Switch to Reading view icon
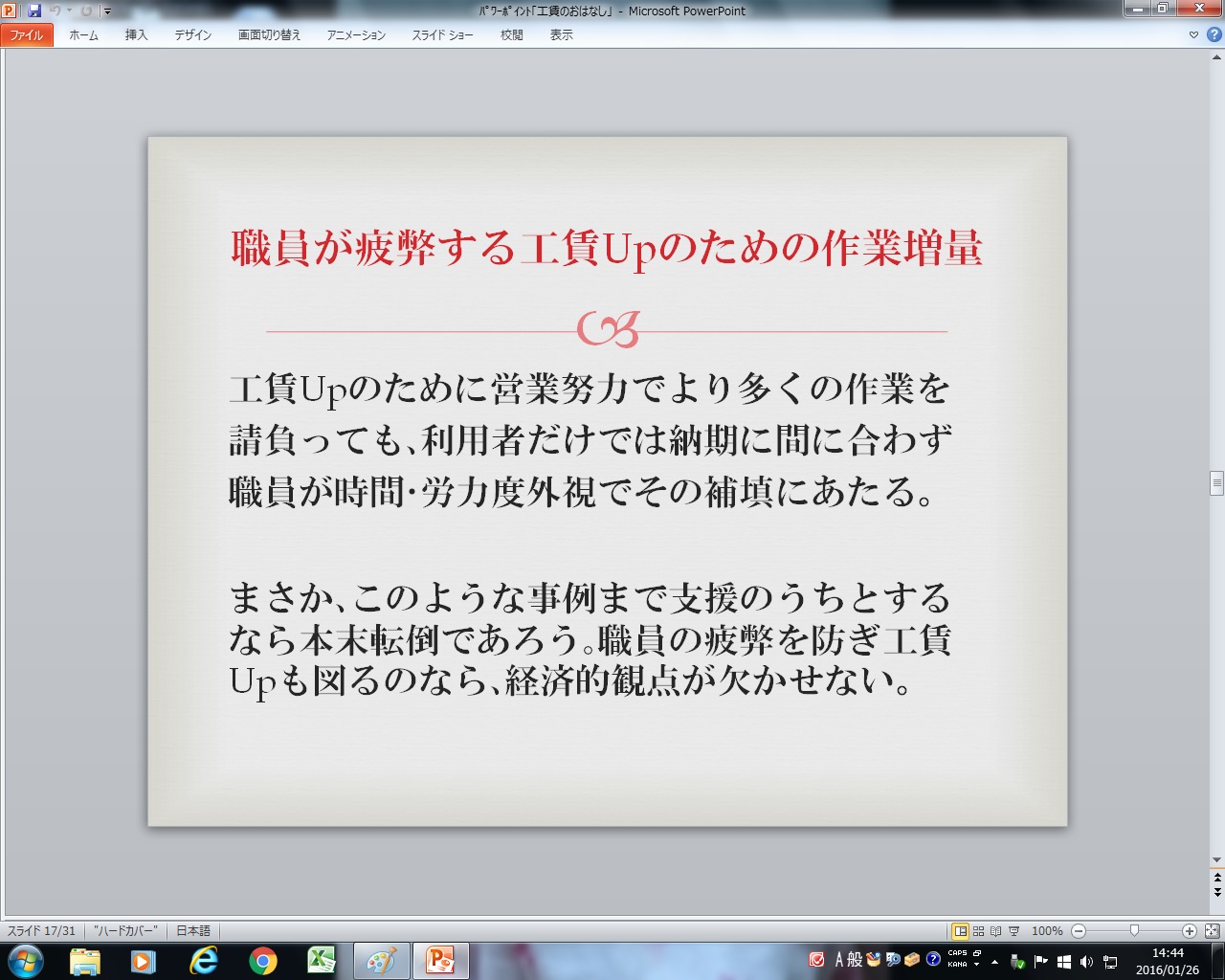1225x980 pixels. click(x=995, y=930)
